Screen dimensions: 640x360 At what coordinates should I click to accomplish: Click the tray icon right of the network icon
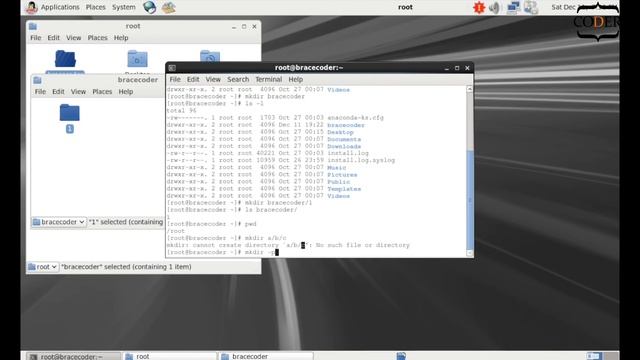(531, 7)
